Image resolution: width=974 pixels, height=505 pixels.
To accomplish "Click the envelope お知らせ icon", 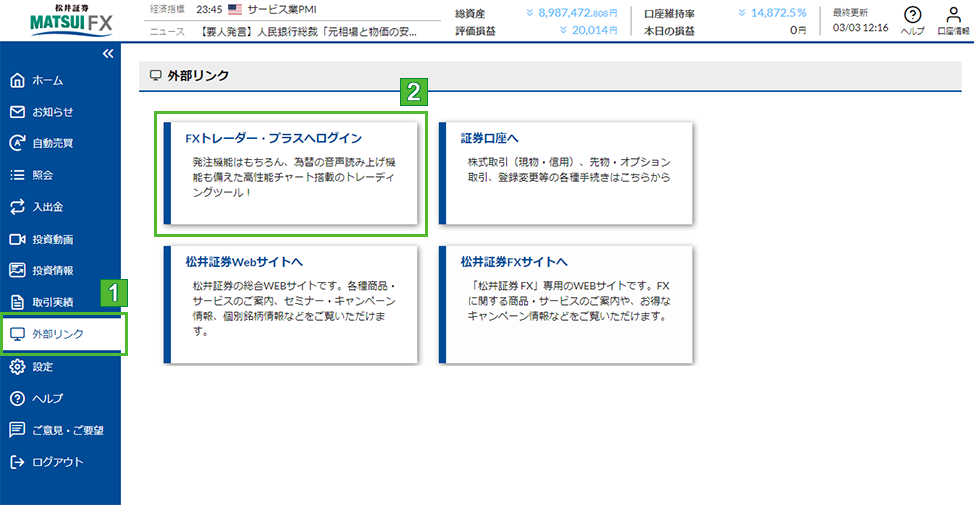I will pyautogui.click(x=17, y=112).
